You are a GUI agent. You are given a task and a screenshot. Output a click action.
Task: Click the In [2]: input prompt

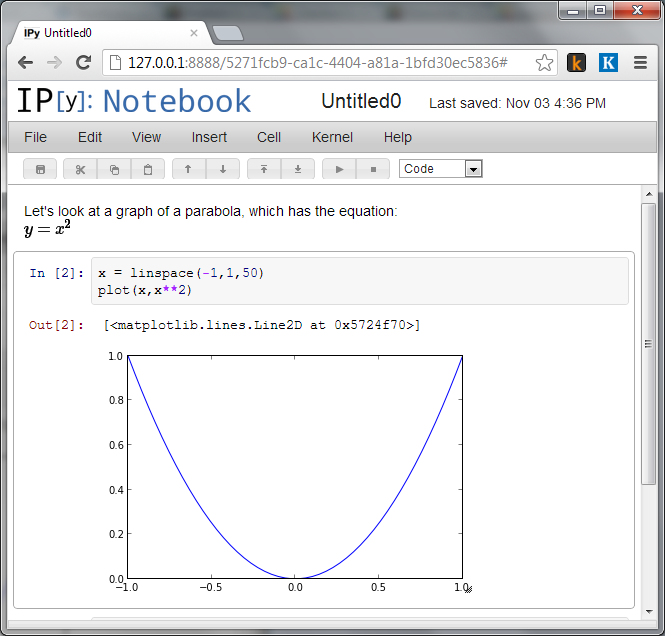(56, 273)
